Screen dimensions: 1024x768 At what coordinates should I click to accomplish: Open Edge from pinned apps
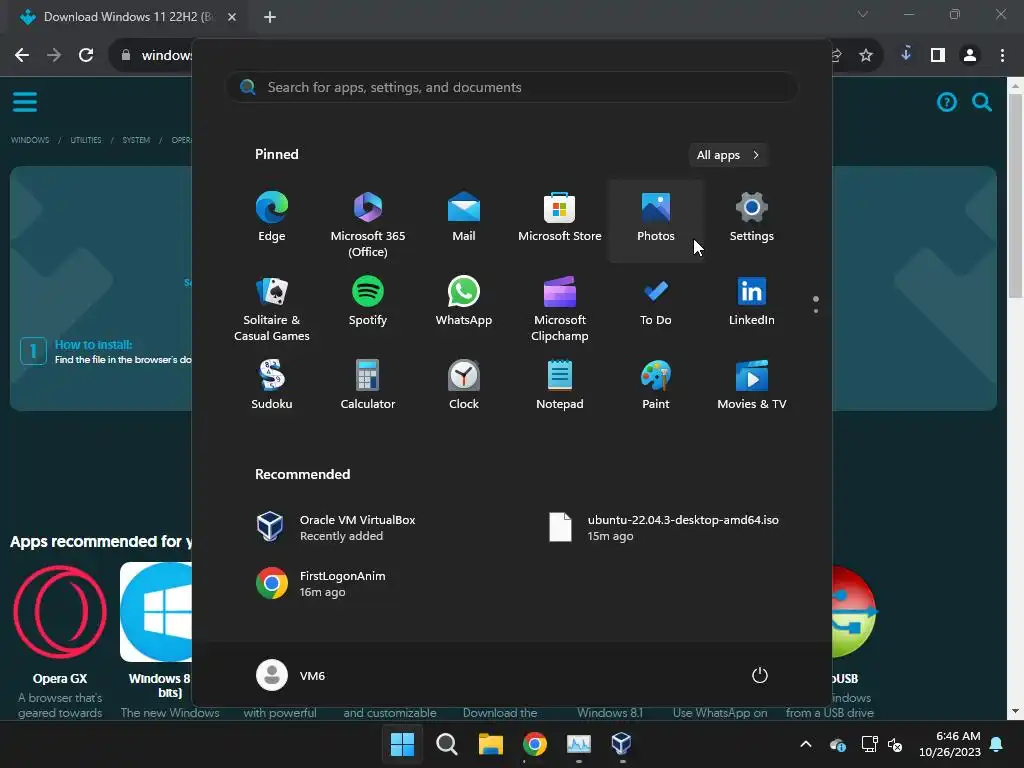pos(272,219)
